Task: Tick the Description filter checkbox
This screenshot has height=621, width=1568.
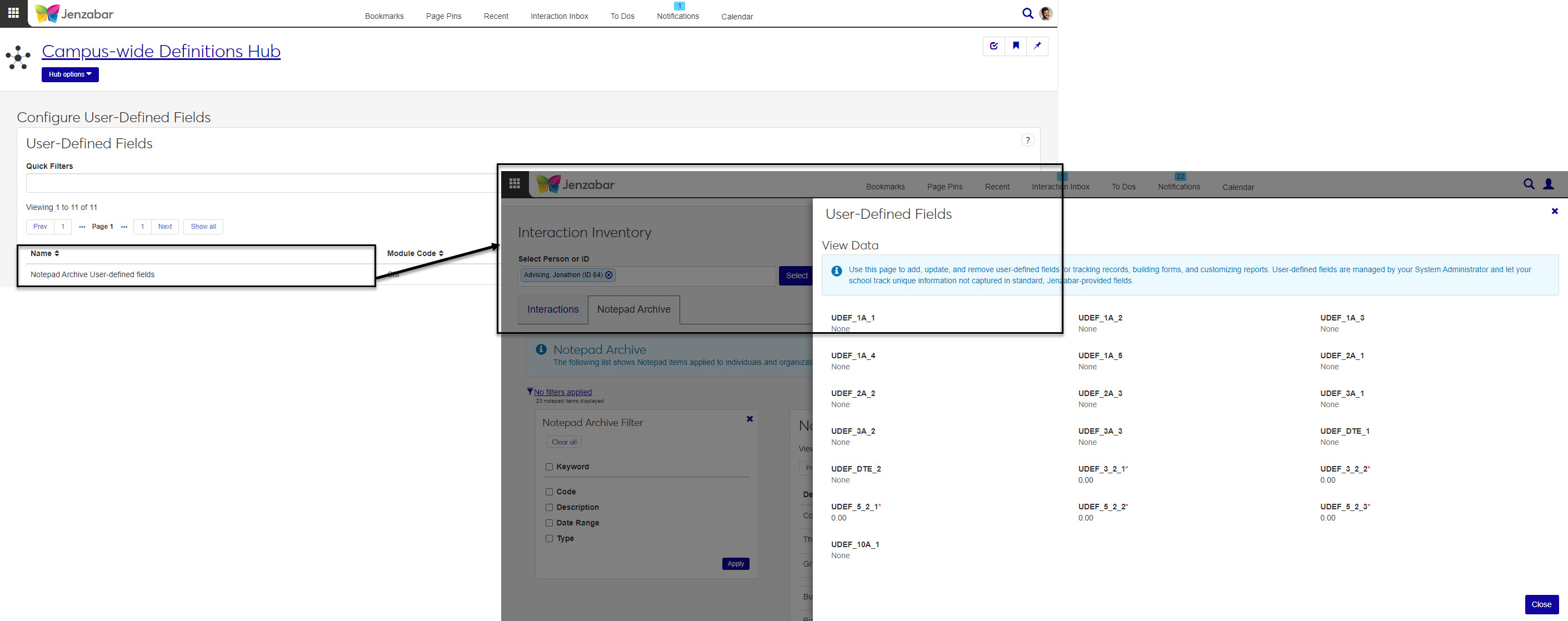Action: click(549, 507)
